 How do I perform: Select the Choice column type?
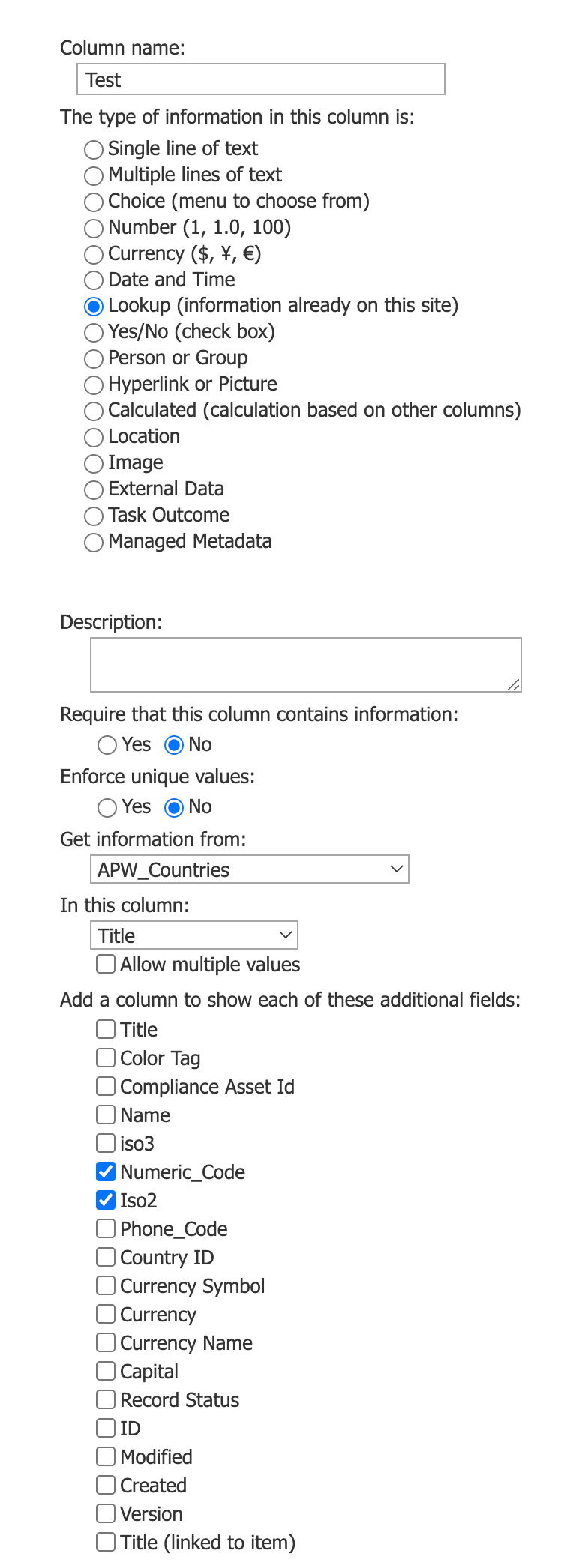point(93,202)
